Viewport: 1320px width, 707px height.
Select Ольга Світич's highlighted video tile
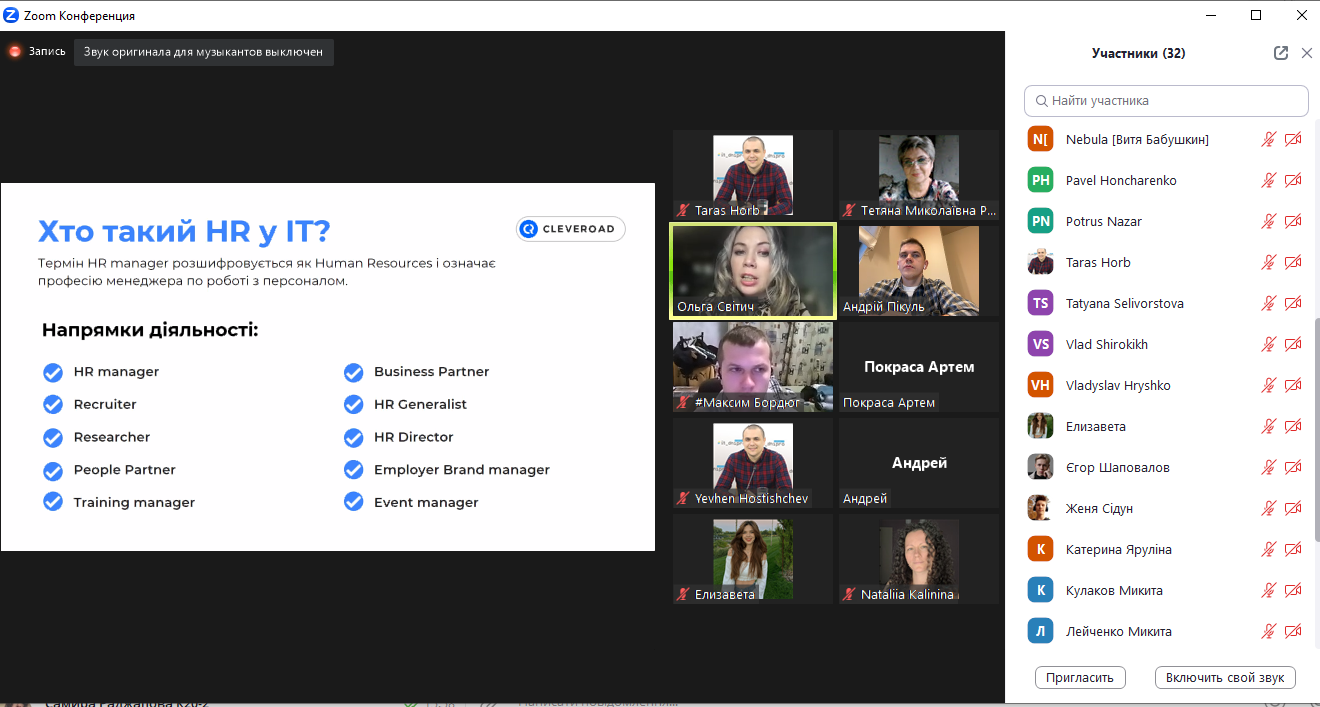click(753, 271)
